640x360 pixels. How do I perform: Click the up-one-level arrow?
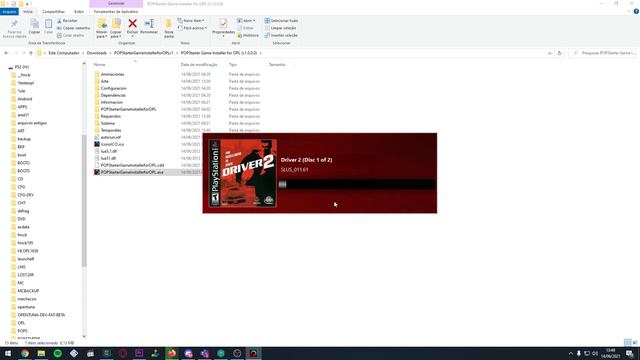31,53
